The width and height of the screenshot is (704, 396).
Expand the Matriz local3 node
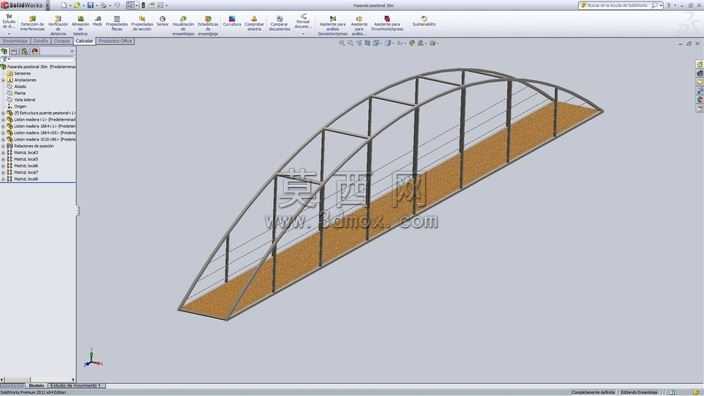pos(3,153)
